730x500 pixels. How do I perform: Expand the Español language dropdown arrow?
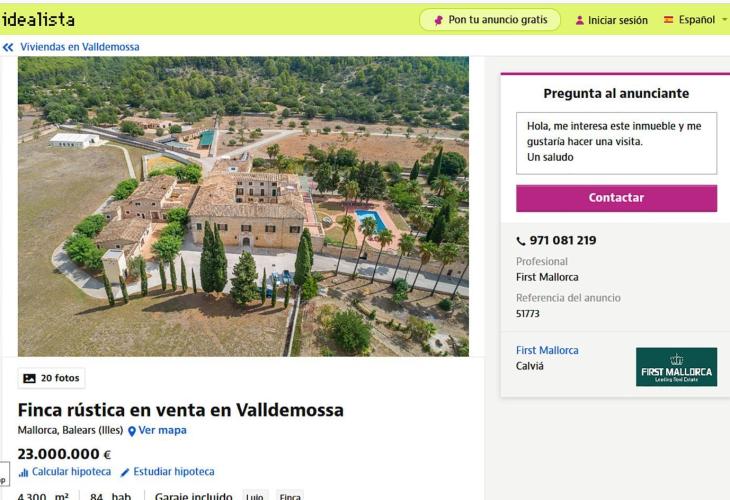point(724,20)
